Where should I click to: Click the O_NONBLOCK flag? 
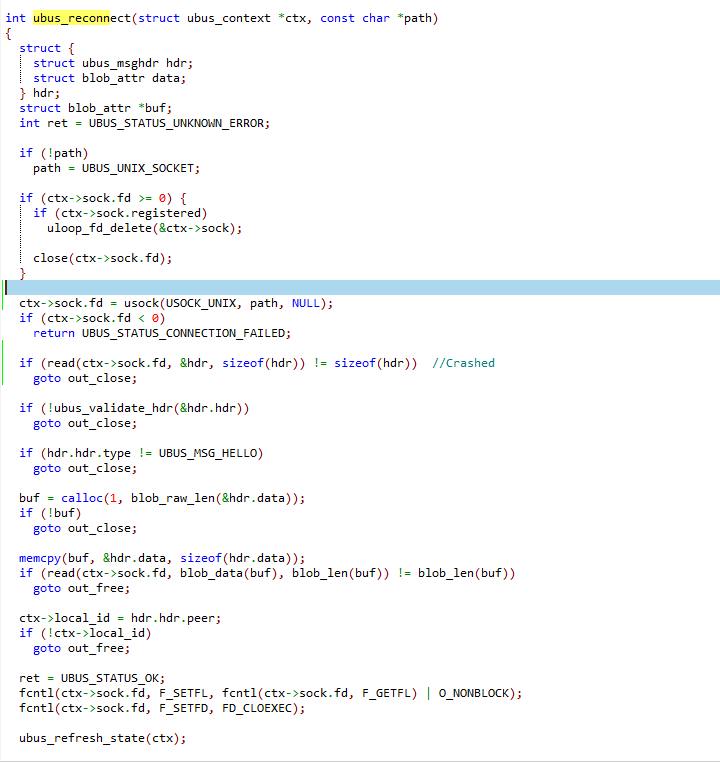coord(483,693)
